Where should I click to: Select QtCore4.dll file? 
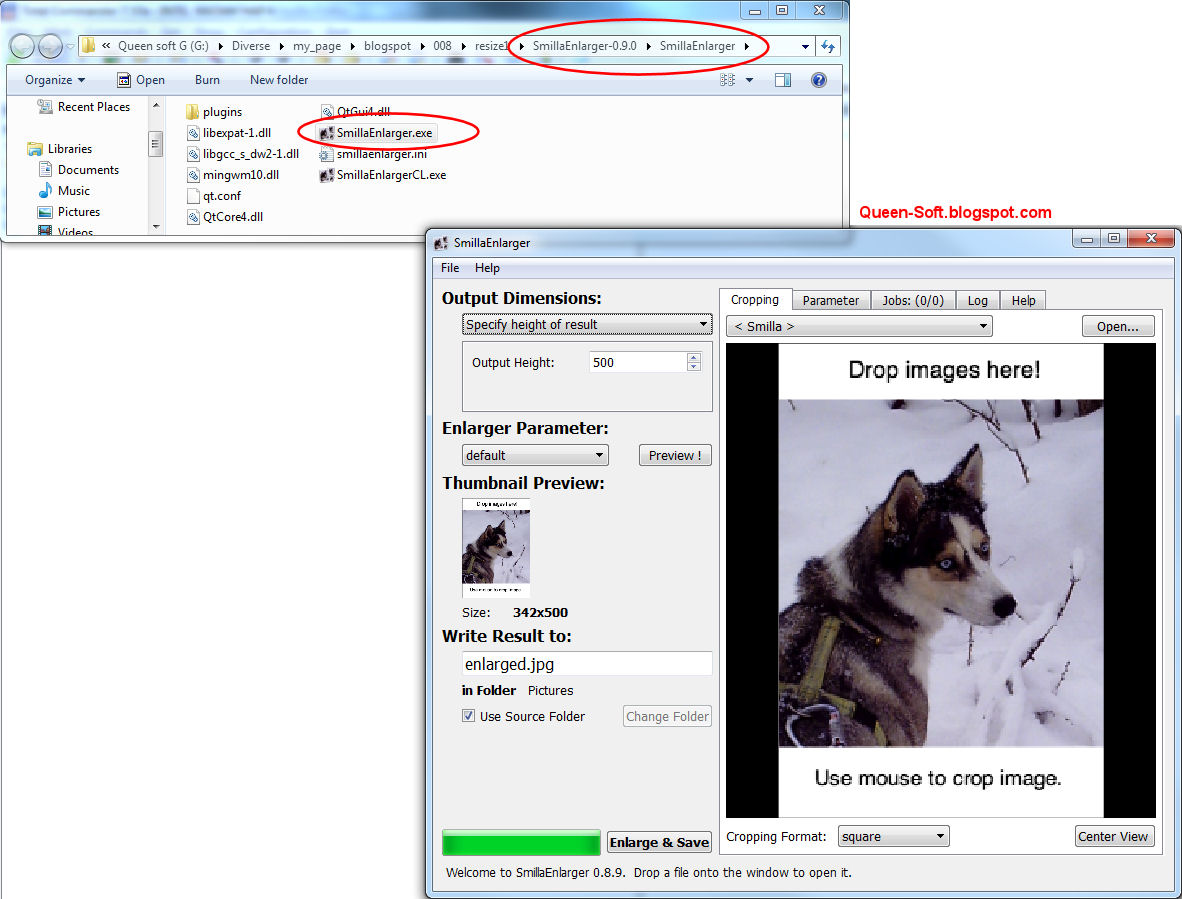point(225,217)
